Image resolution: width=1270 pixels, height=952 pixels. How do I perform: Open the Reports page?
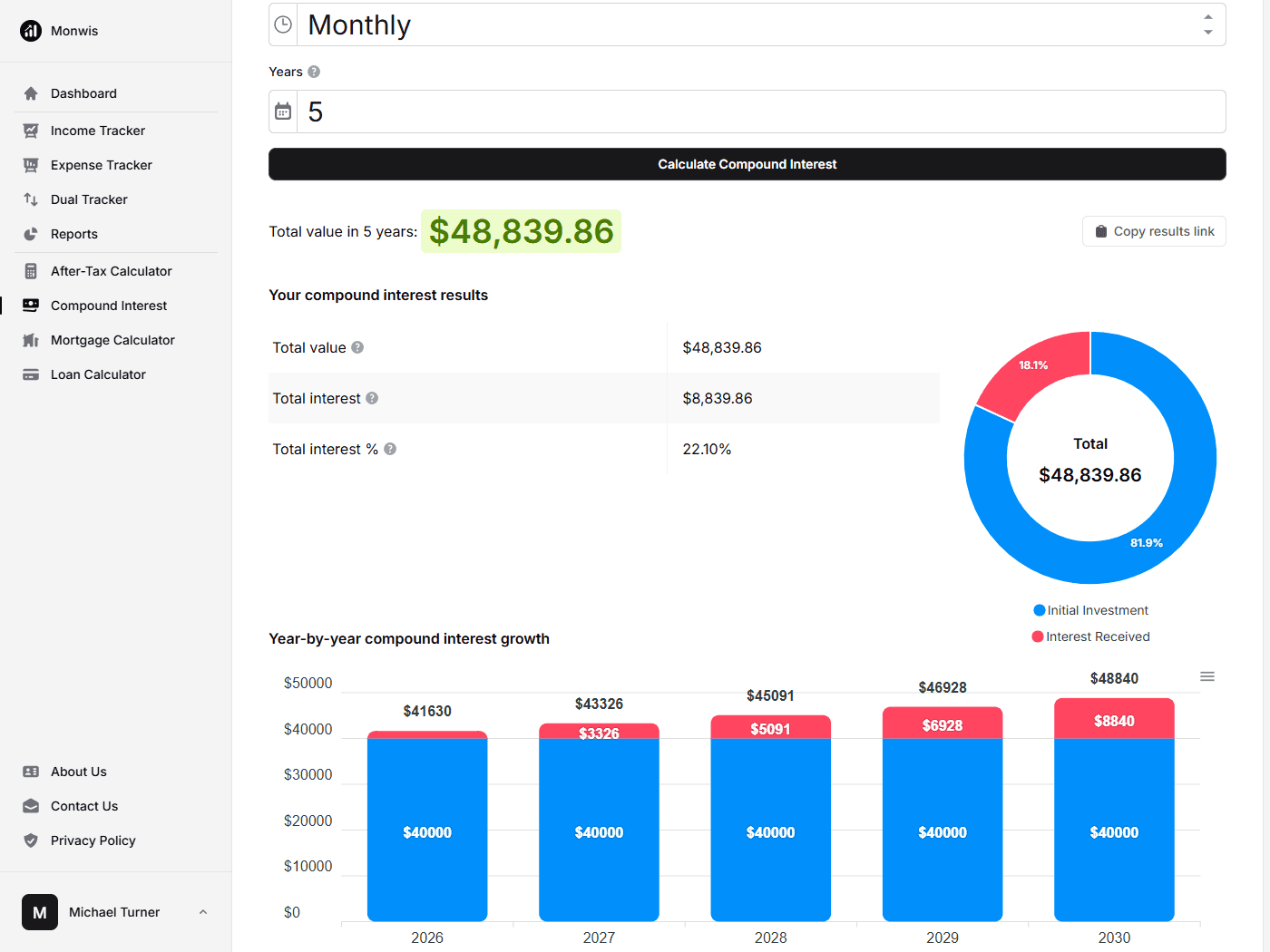(116, 234)
